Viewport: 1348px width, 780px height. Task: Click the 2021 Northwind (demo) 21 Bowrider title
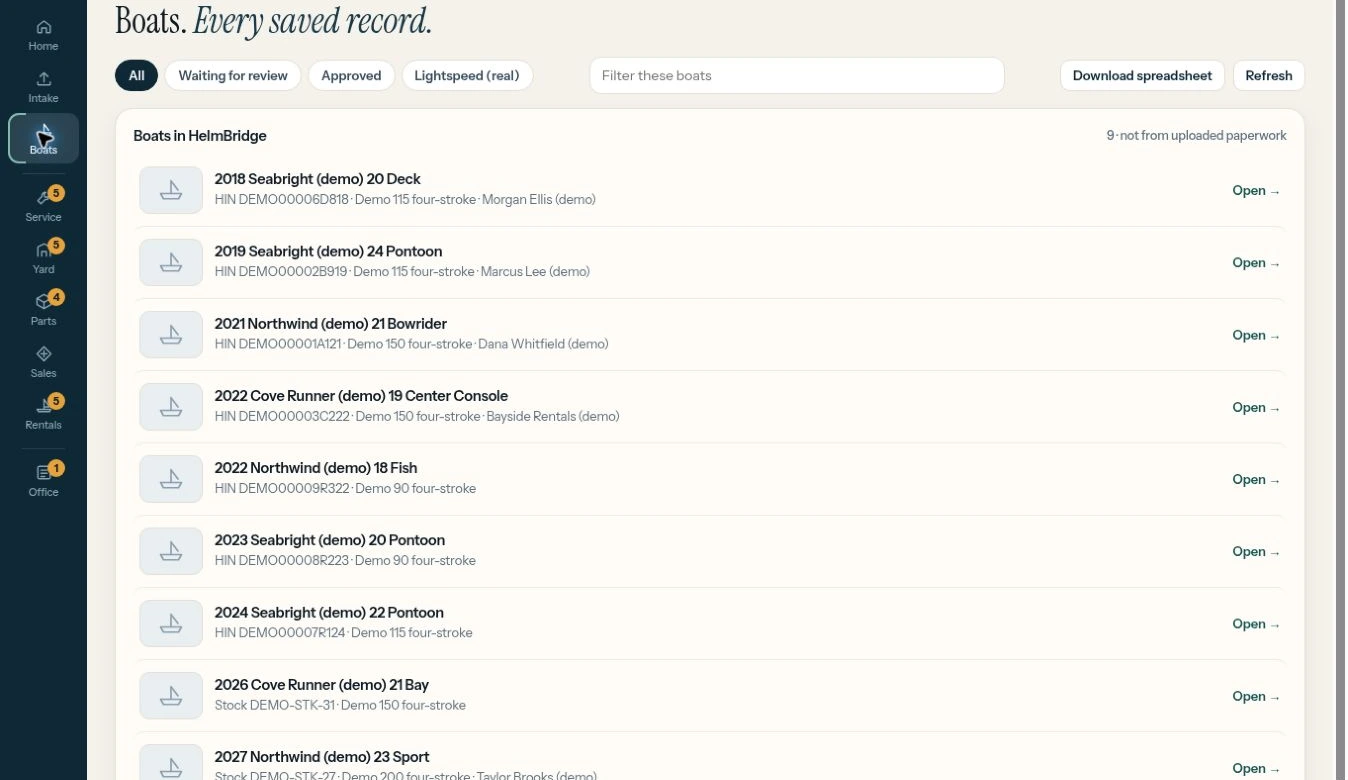pyautogui.click(x=331, y=324)
